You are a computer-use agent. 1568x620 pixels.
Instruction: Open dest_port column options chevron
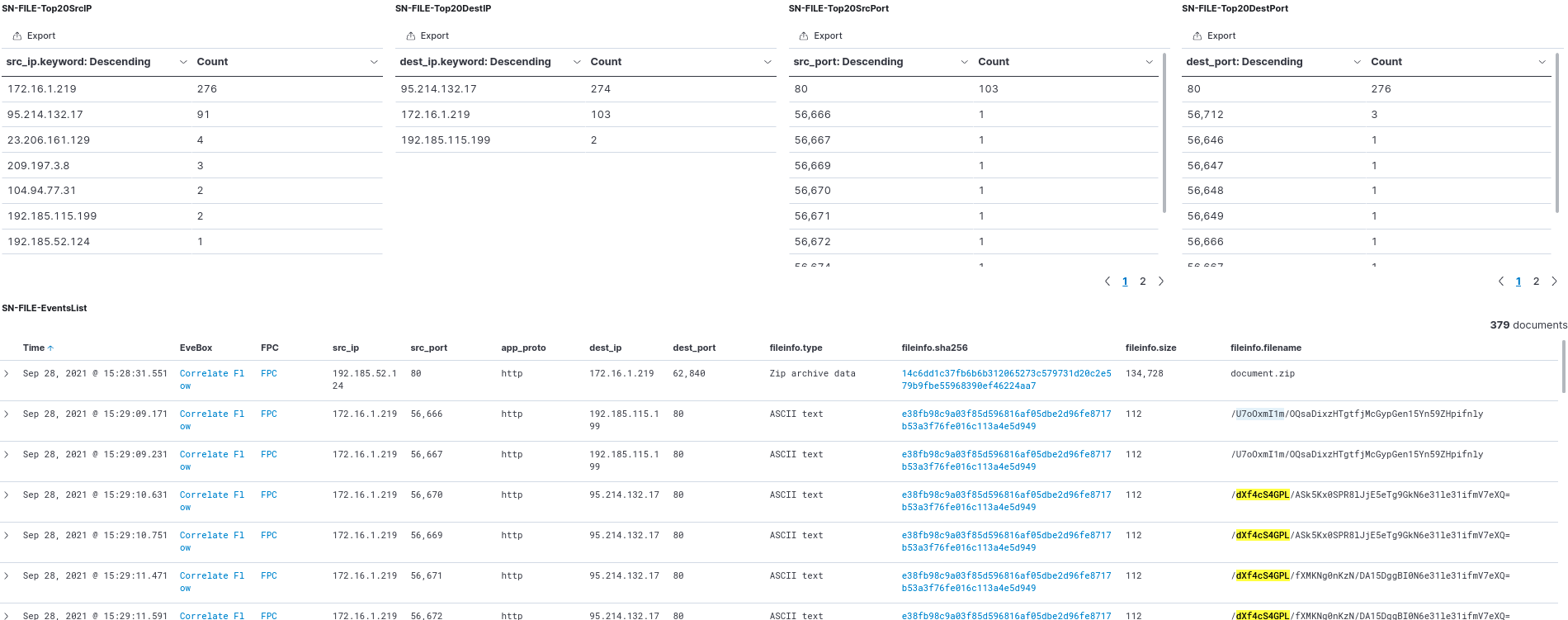[x=1357, y=62]
